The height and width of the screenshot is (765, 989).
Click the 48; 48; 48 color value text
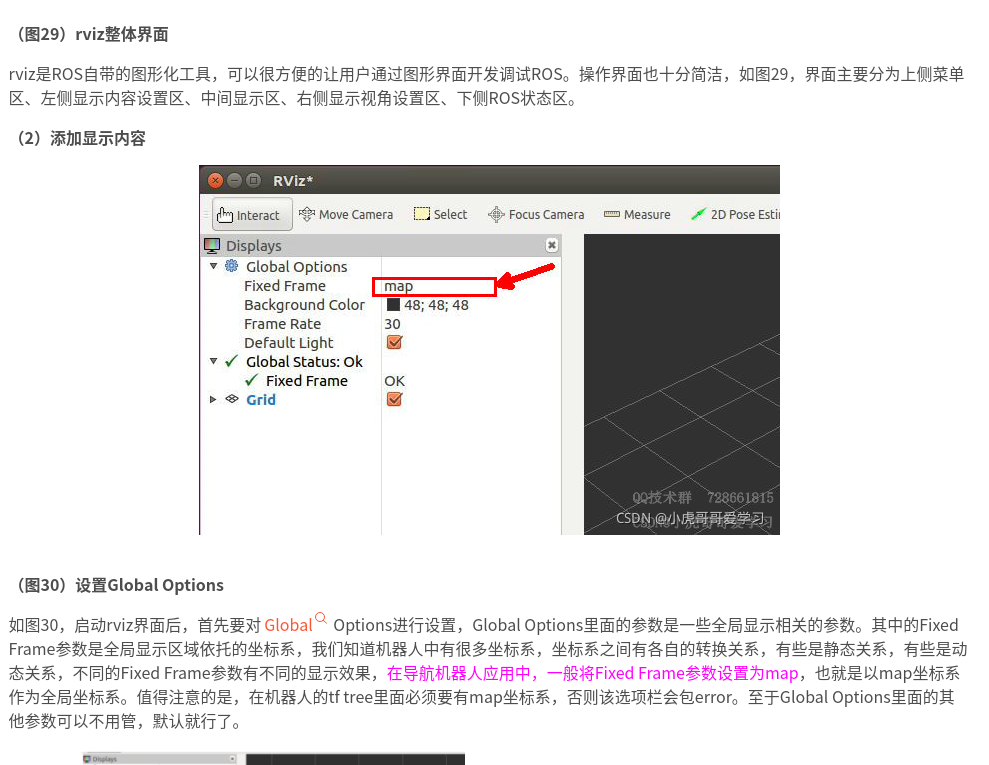[x=436, y=305]
